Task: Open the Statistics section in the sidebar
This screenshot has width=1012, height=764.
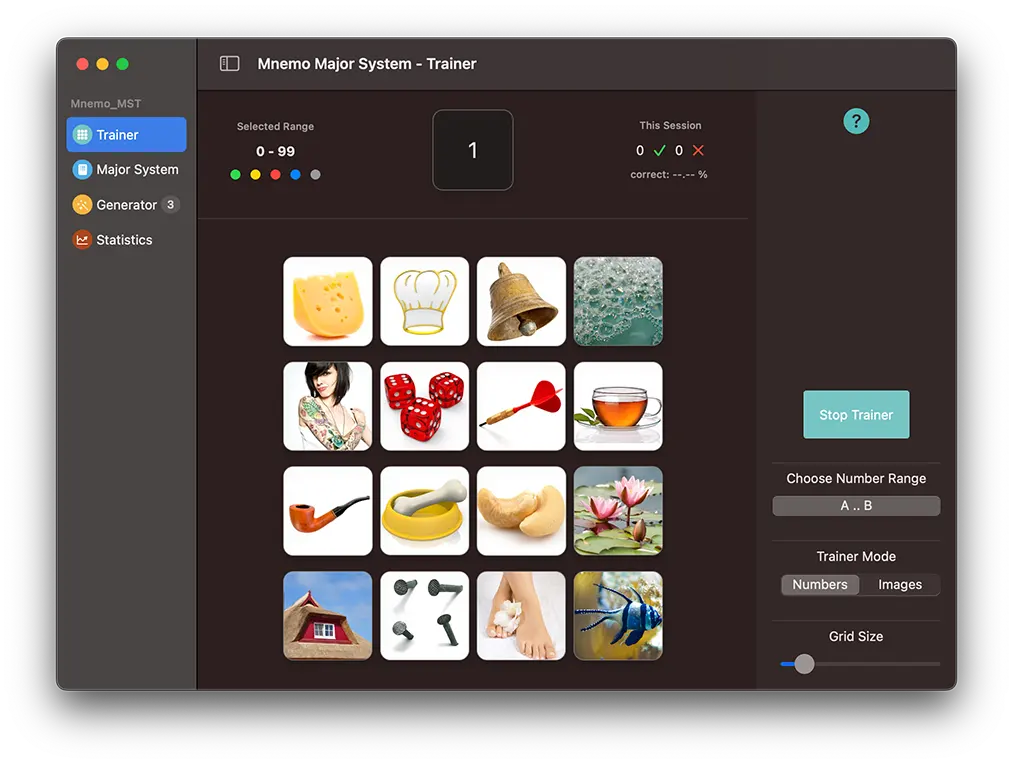Action: 124,239
